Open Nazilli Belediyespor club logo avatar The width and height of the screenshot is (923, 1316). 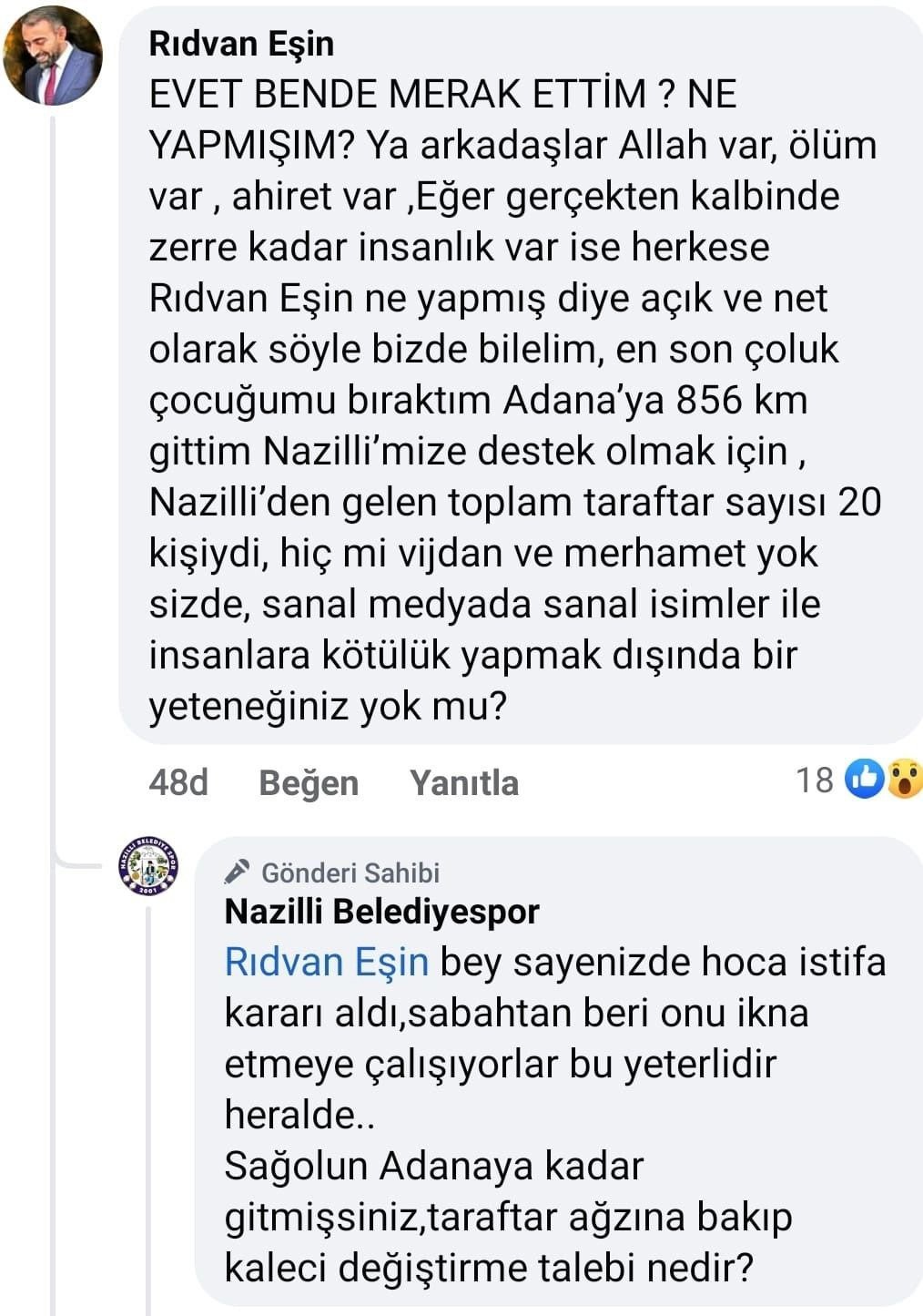tap(148, 866)
